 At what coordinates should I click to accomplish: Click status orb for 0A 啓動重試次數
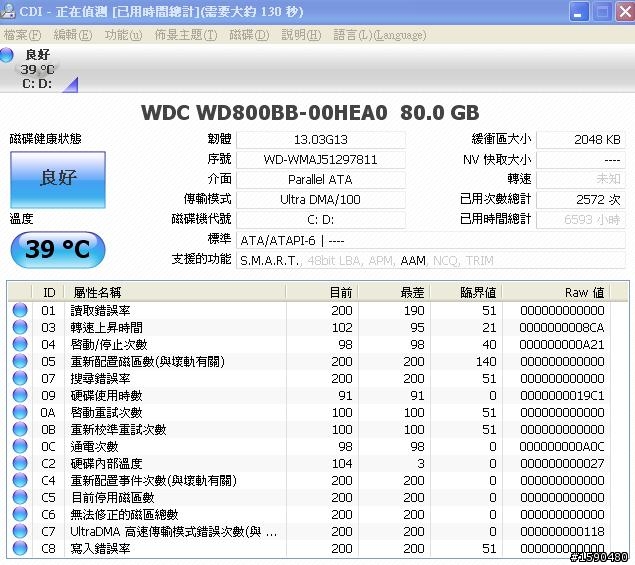click(20, 412)
